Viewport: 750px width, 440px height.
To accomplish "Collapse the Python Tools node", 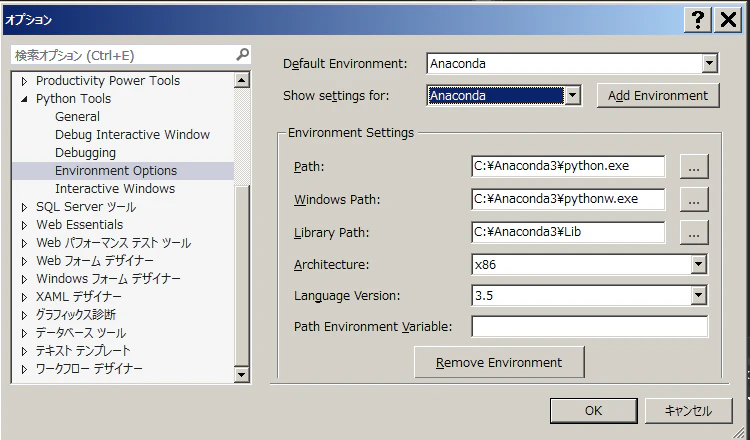I will click(x=24, y=99).
